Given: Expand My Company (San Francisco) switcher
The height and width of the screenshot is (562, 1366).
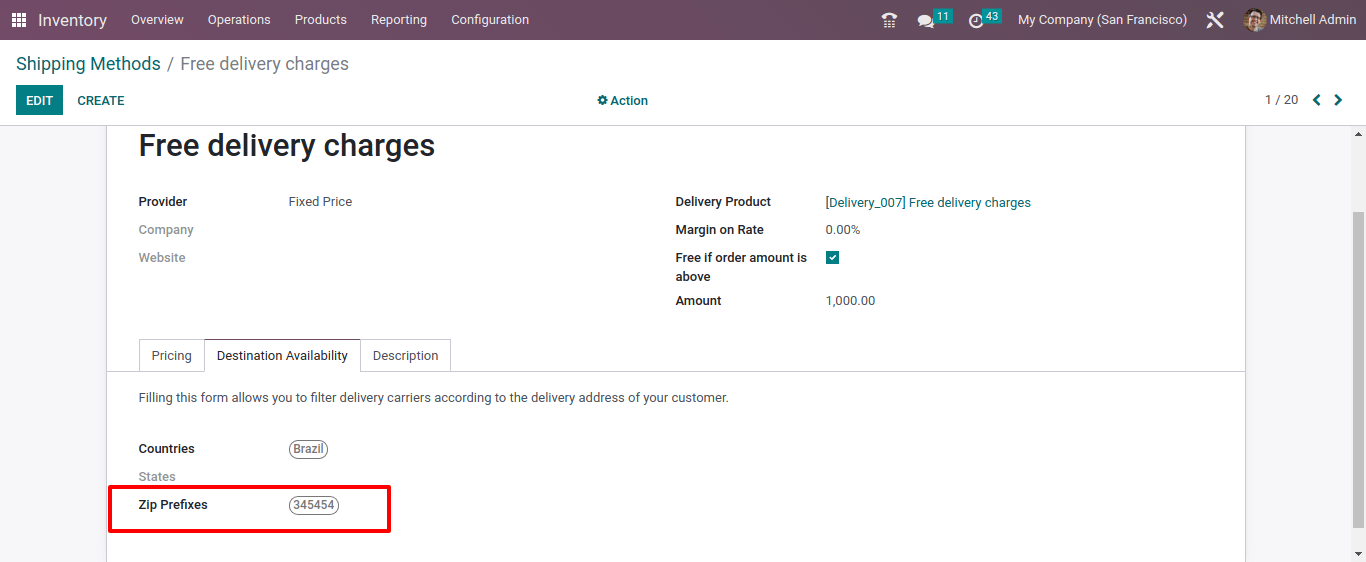Looking at the screenshot, I should pyautogui.click(x=1102, y=20).
